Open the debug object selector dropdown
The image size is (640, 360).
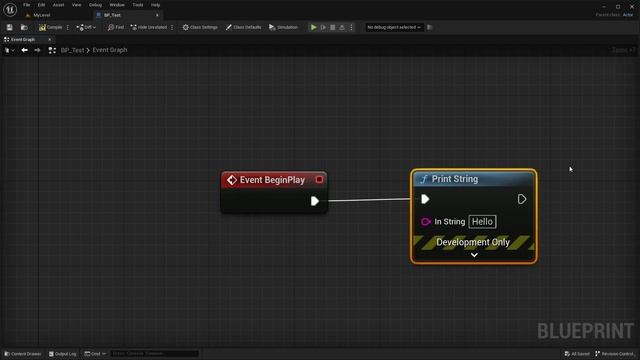point(393,27)
